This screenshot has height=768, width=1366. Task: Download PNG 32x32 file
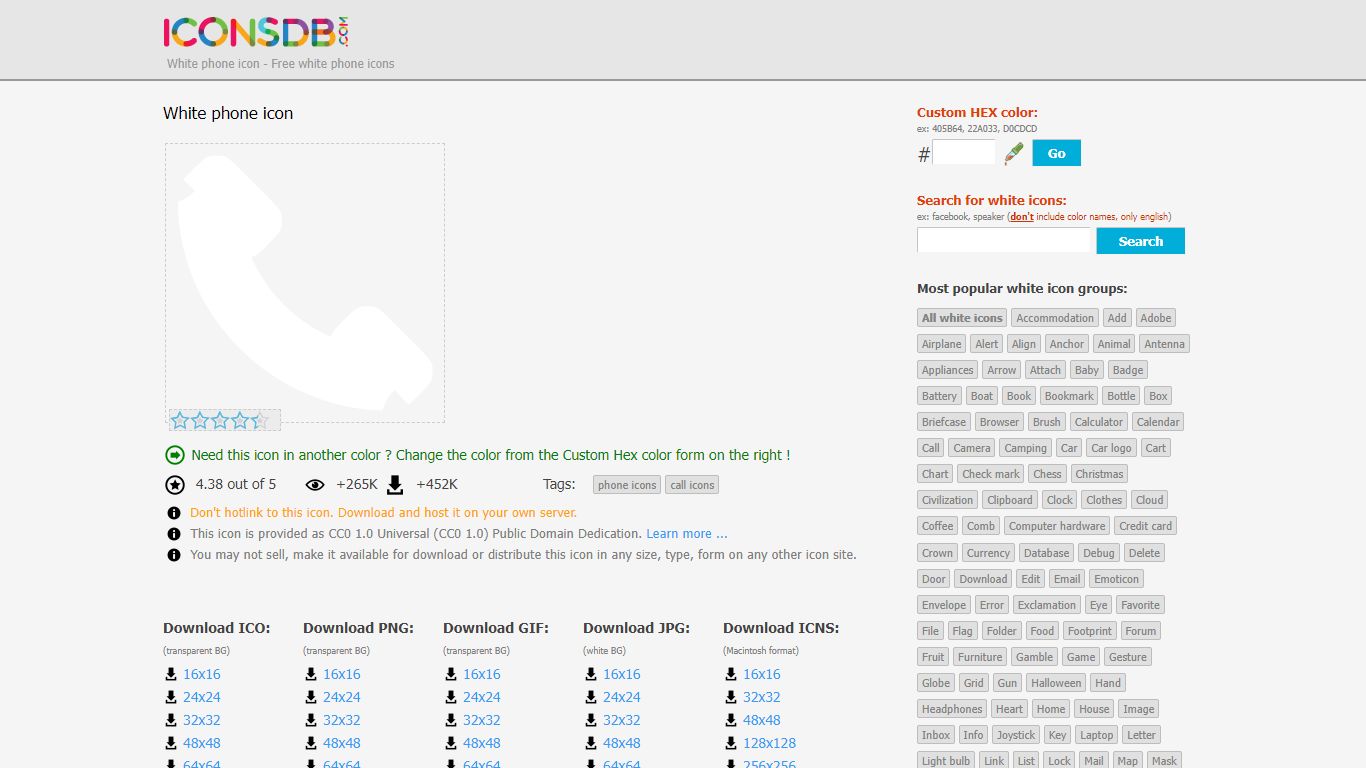click(x=342, y=721)
